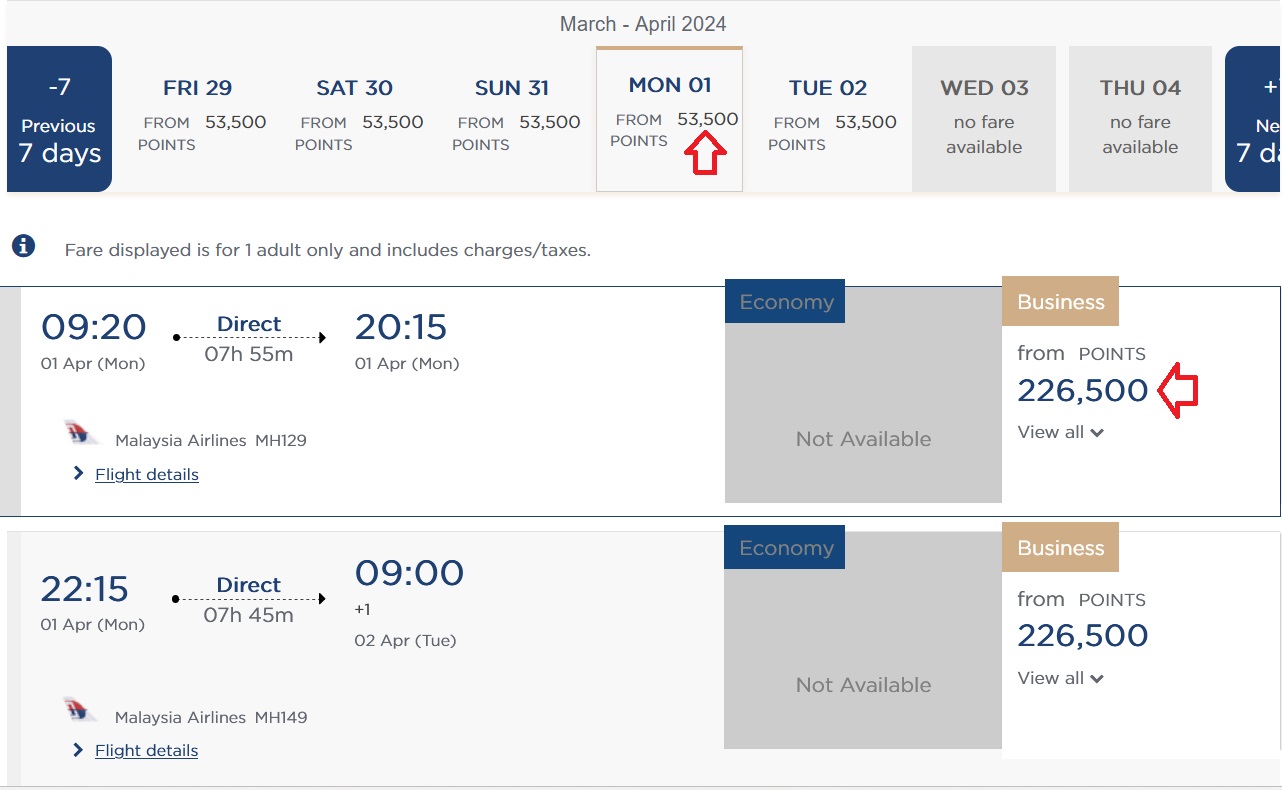Viewport: 1282px width, 790px height.
Task: Click the Malaysia Airlines logo for MH149
Action: [80, 712]
